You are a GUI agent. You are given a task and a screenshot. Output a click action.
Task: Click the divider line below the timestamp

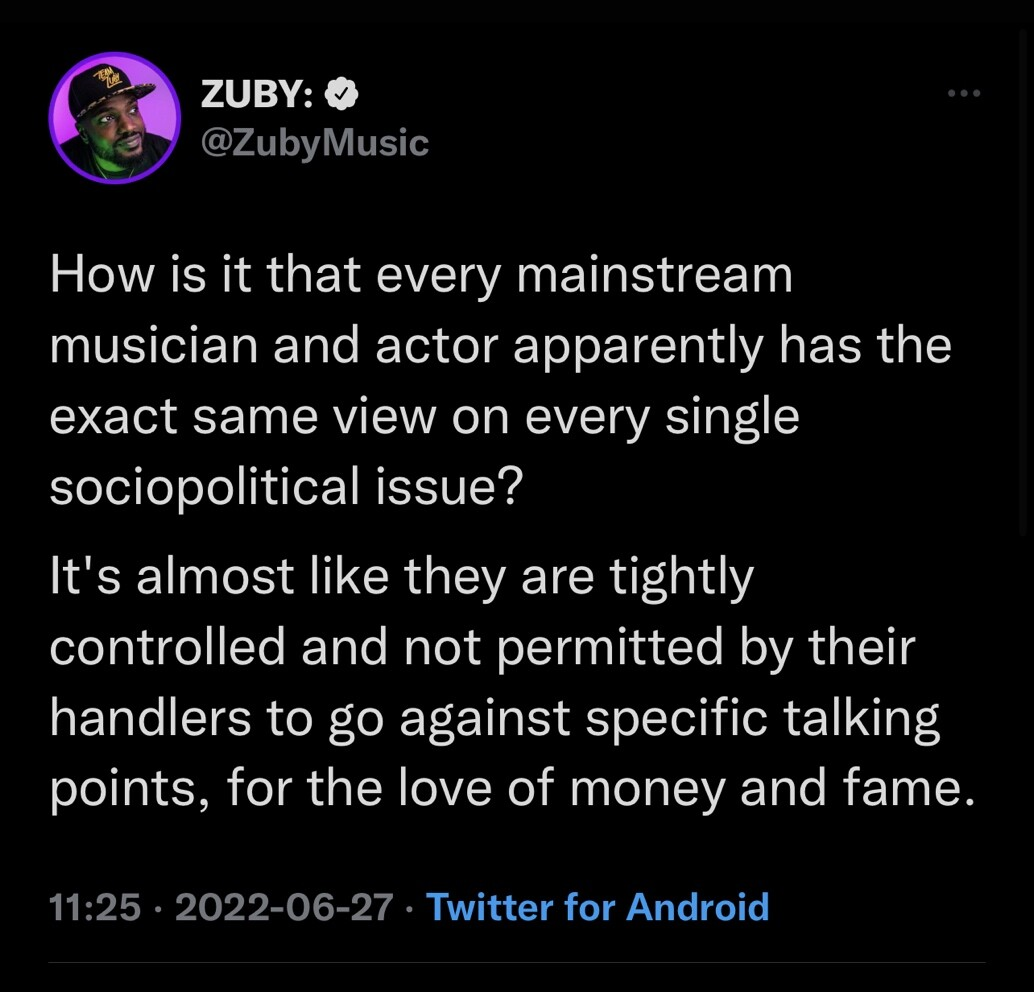coord(517,963)
